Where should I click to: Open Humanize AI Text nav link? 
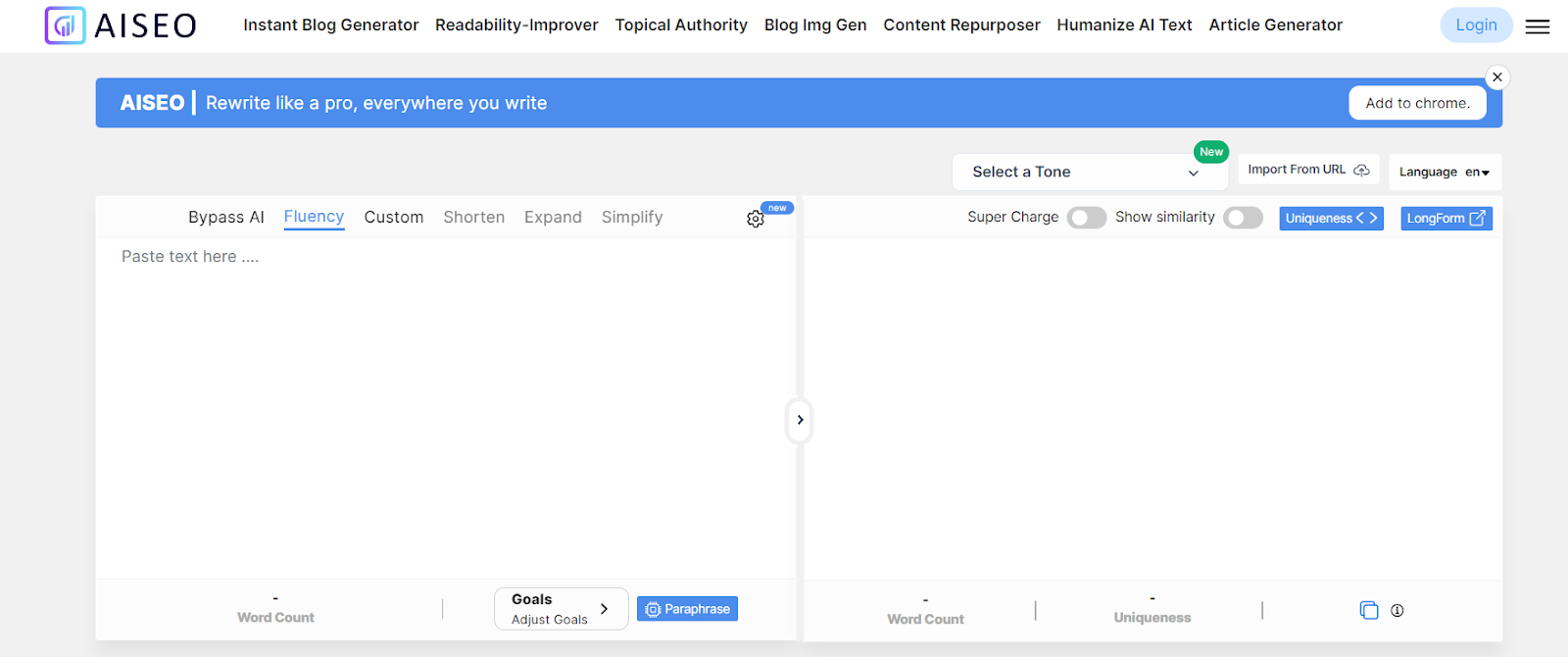point(1124,25)
